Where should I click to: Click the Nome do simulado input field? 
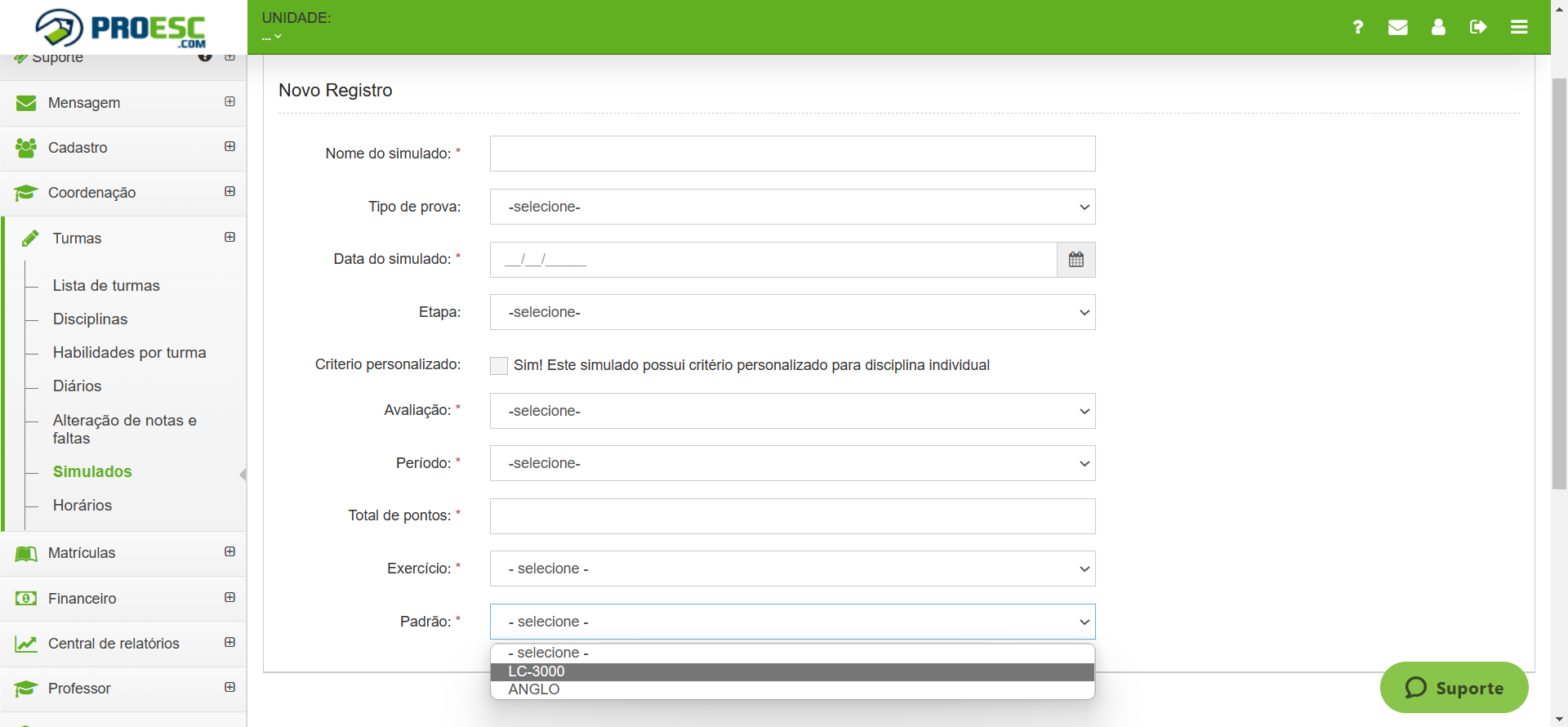[x=792, y=154]
